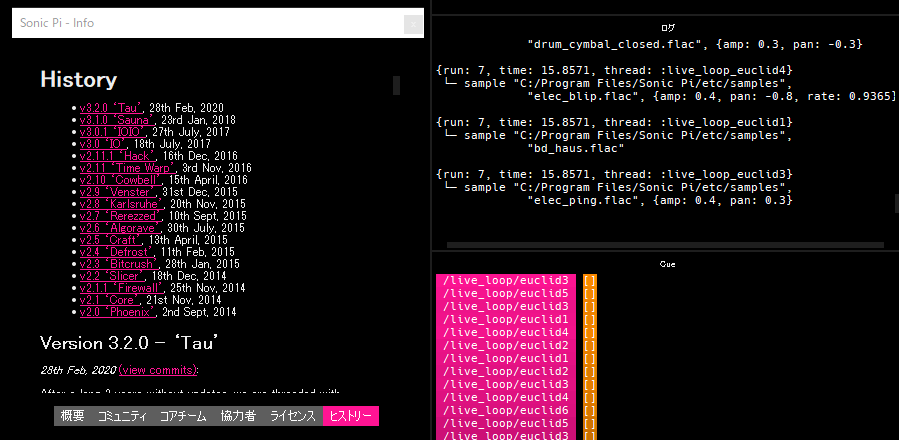Show the ライセンス tab

coord(293,416)
